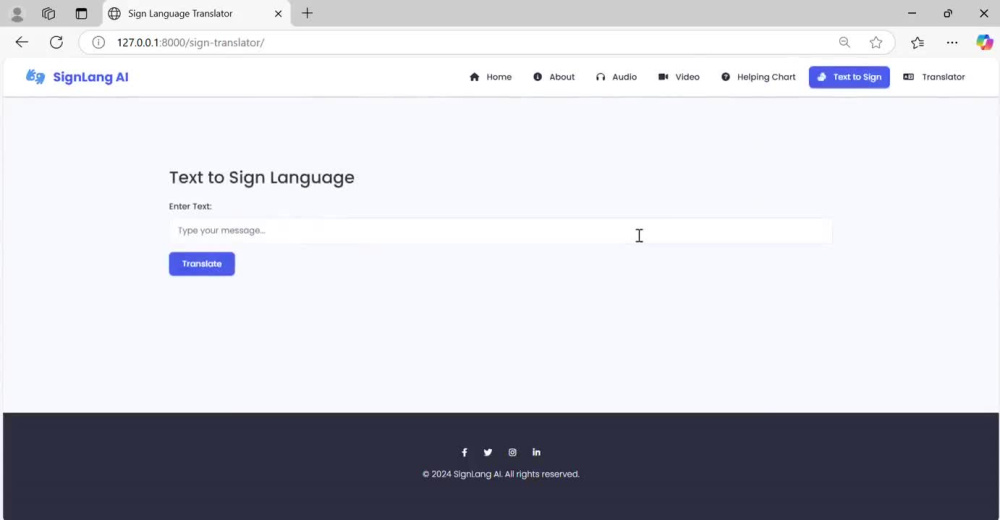Image resolution: width=1000 pixels, height=520 pixels.
Task: Reload the page with refresh icon
Action: point(56,42)
